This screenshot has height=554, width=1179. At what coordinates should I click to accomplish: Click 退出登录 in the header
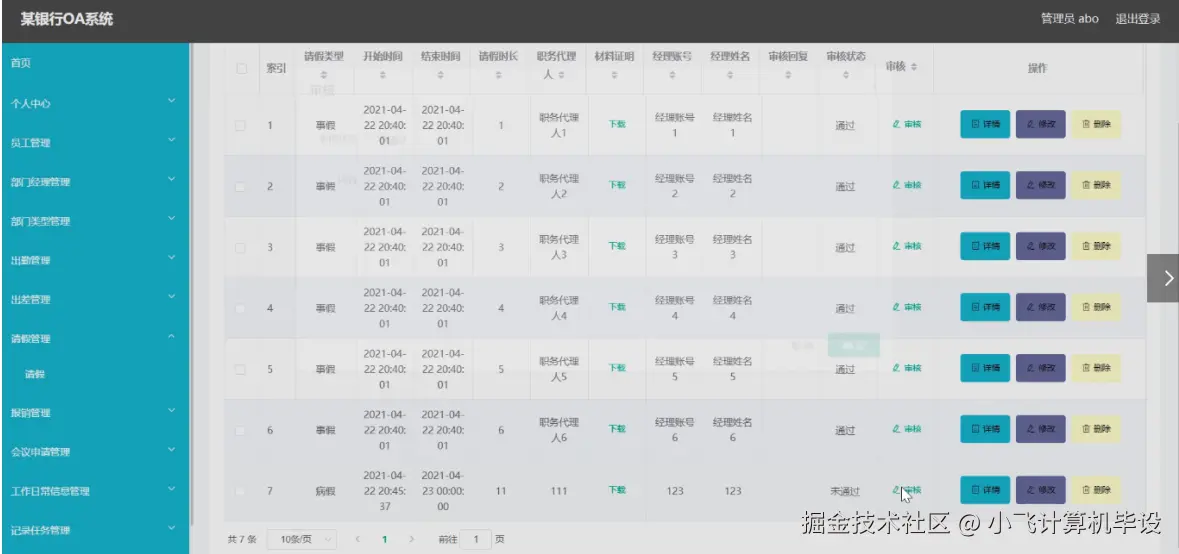(1138, 20)
